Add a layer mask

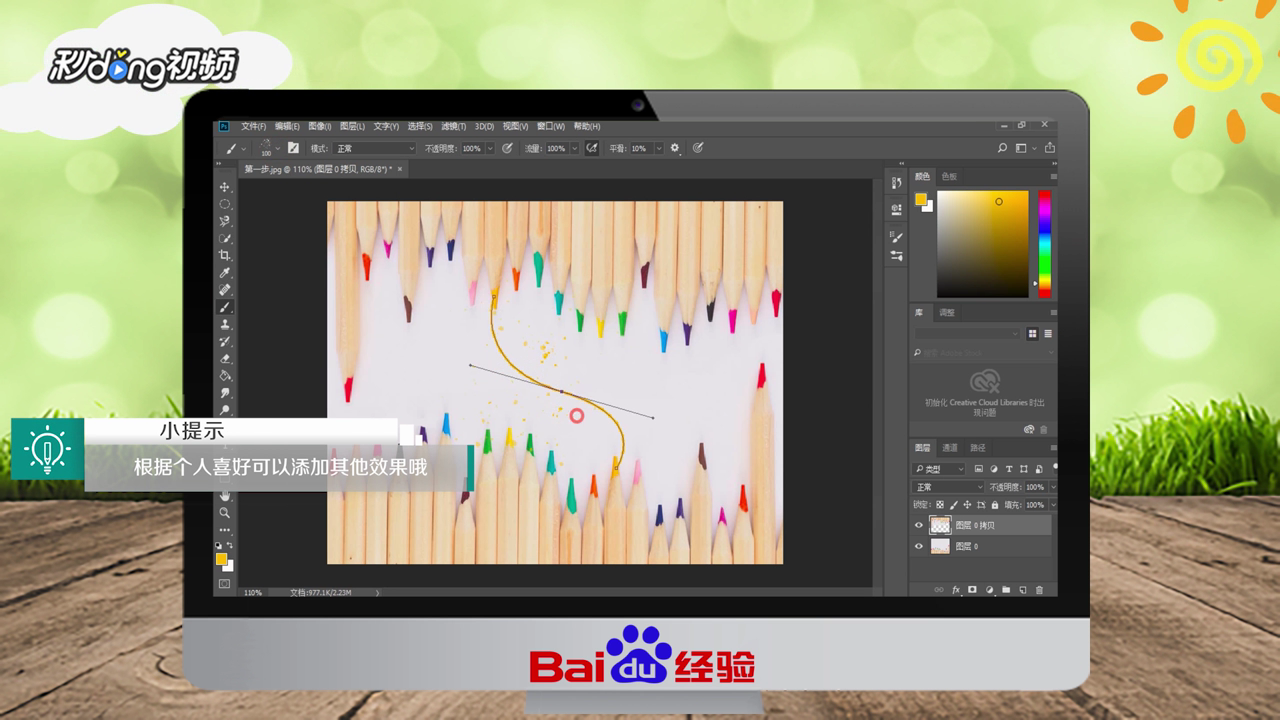[x=972, y=590]
